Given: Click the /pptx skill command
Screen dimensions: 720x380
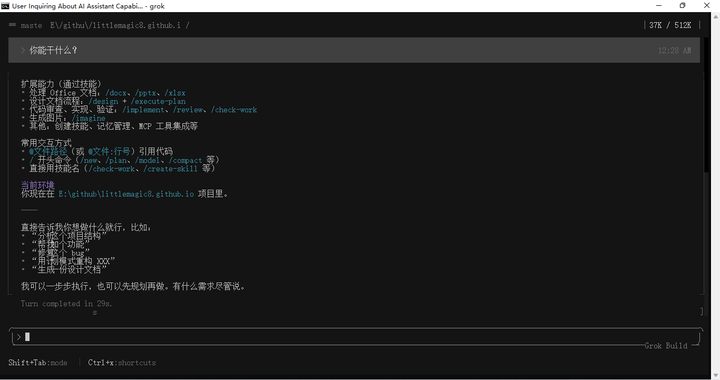Looking at the screenshot, I should pos(146,93).
